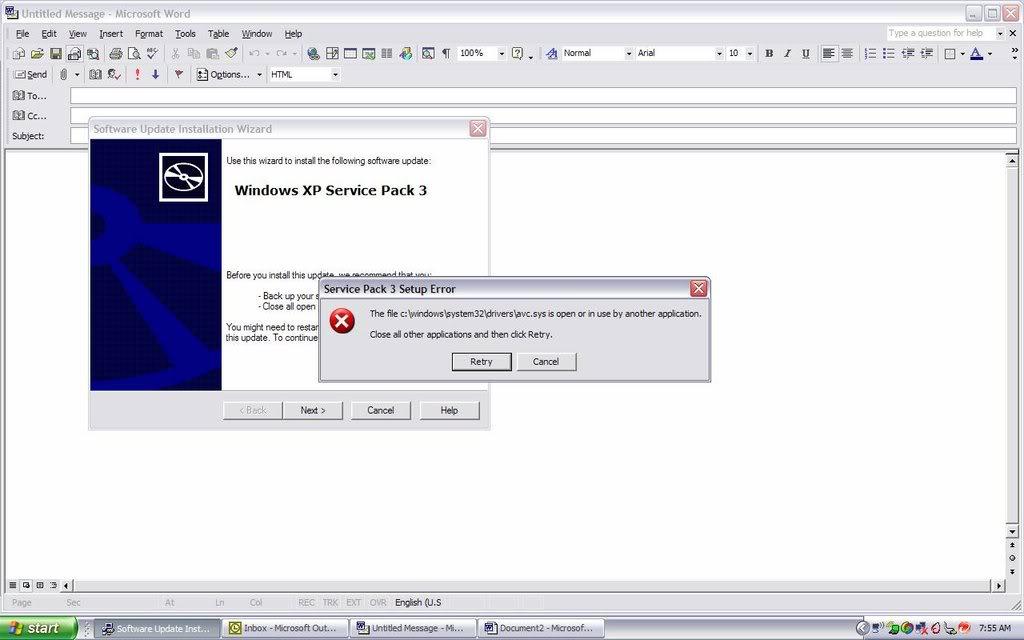Toggle Bold formatting

pos(769,53)
